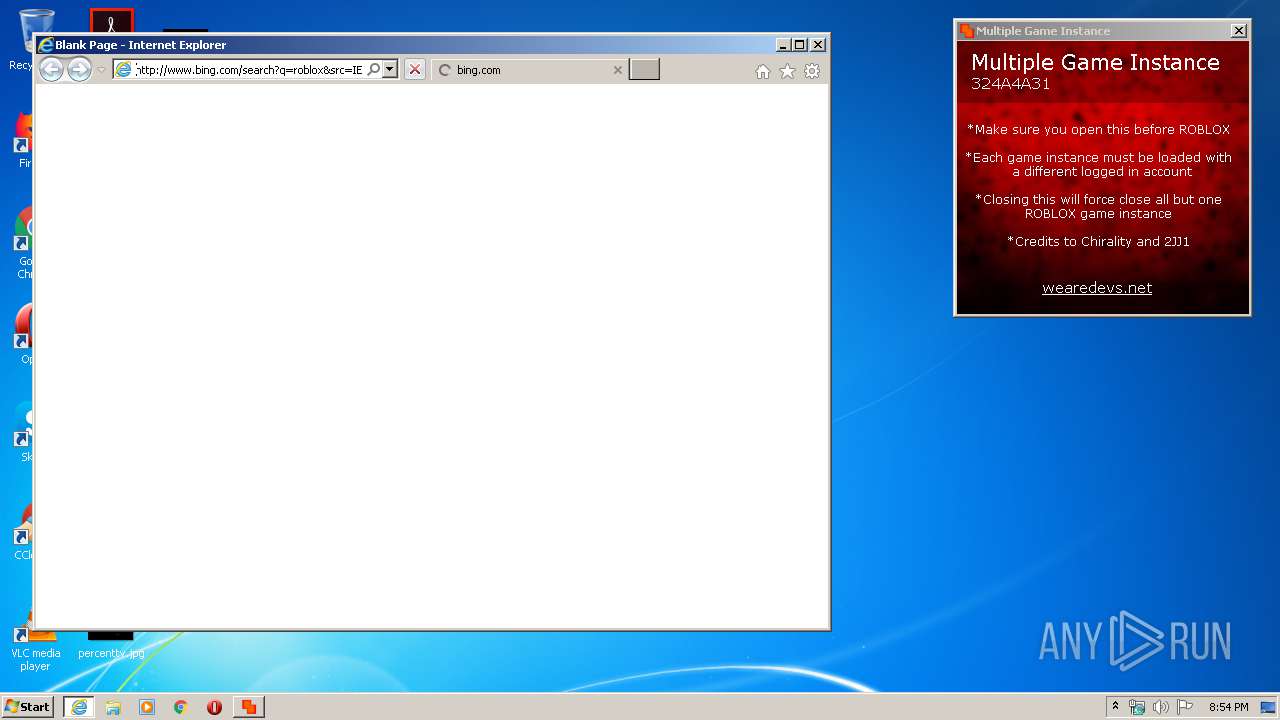Viewport: 1280px width, 720px height.
Task: Select the bing.com tab
Action: pyautogui.click(x=530, y=70)
